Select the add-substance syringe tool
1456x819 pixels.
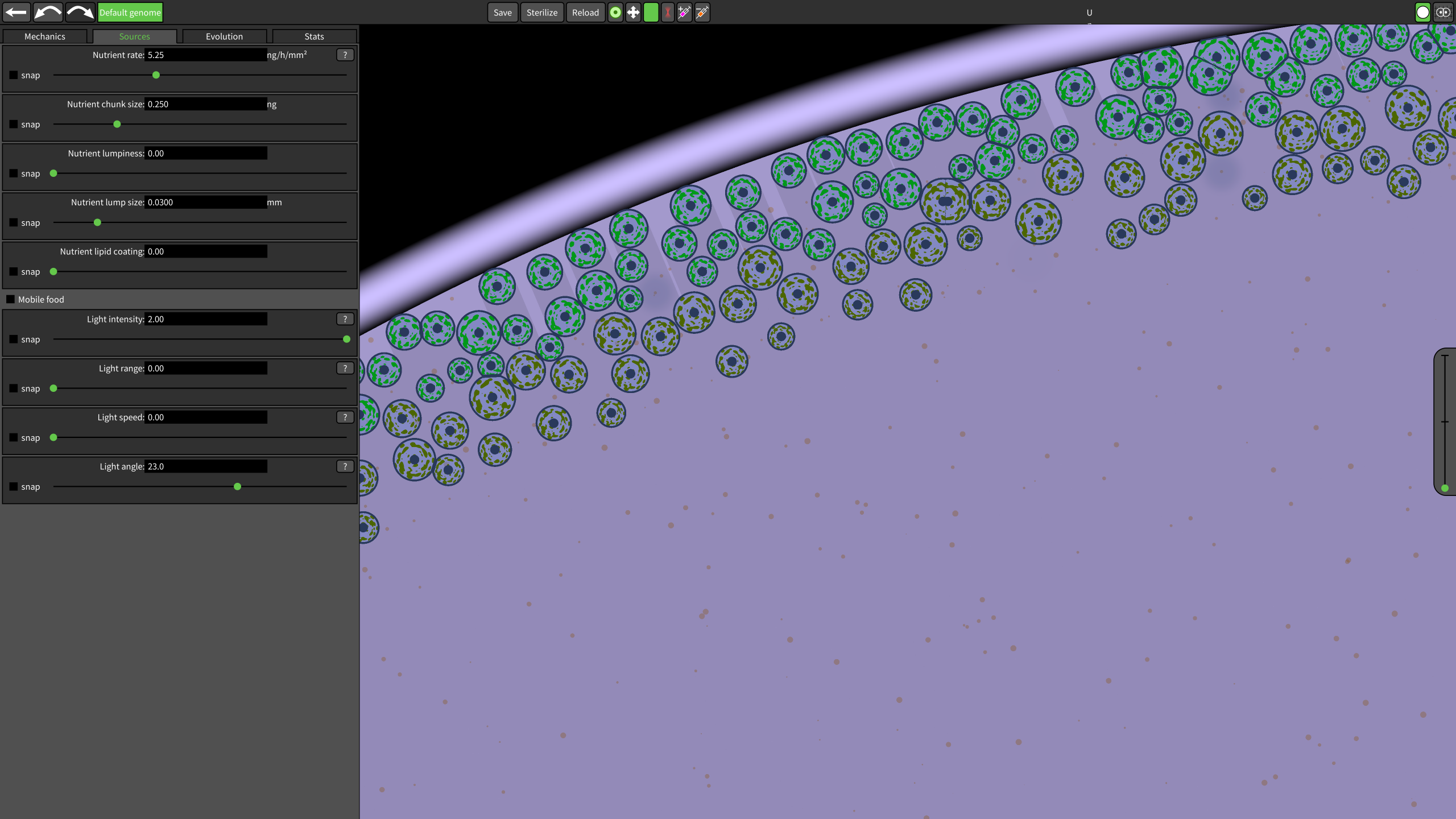(684, 13)
